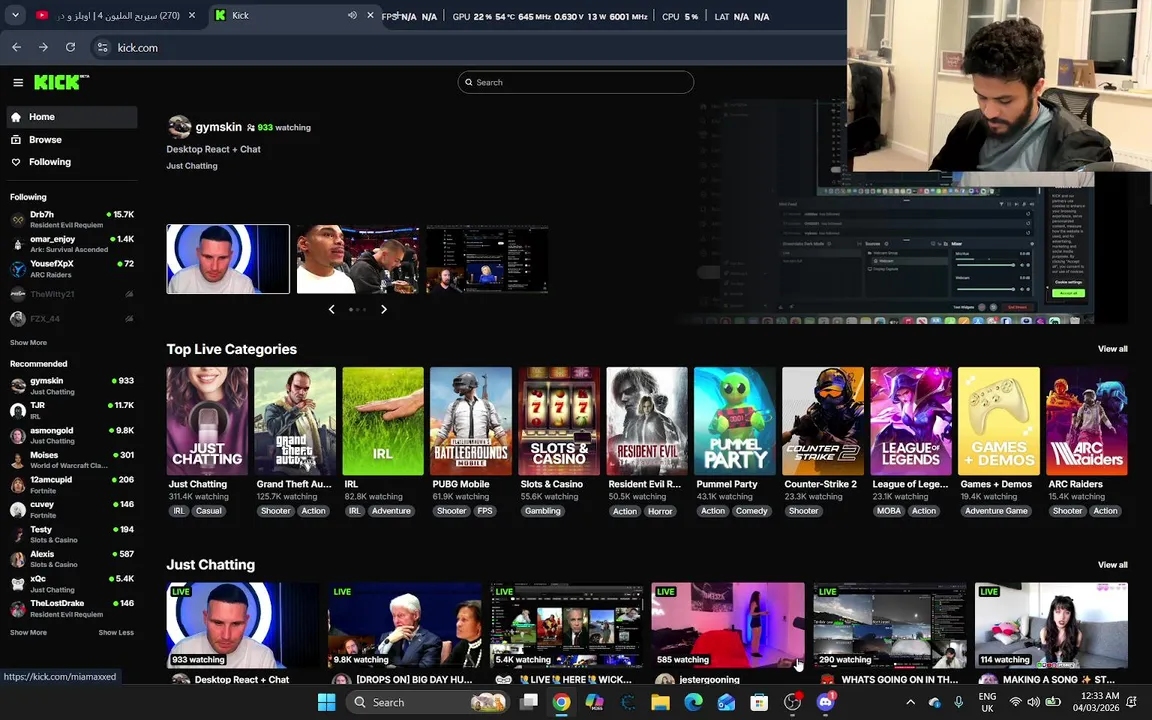Open the Chrome tab search dropdown
The image size is (1152, 720).
[15, 15]
